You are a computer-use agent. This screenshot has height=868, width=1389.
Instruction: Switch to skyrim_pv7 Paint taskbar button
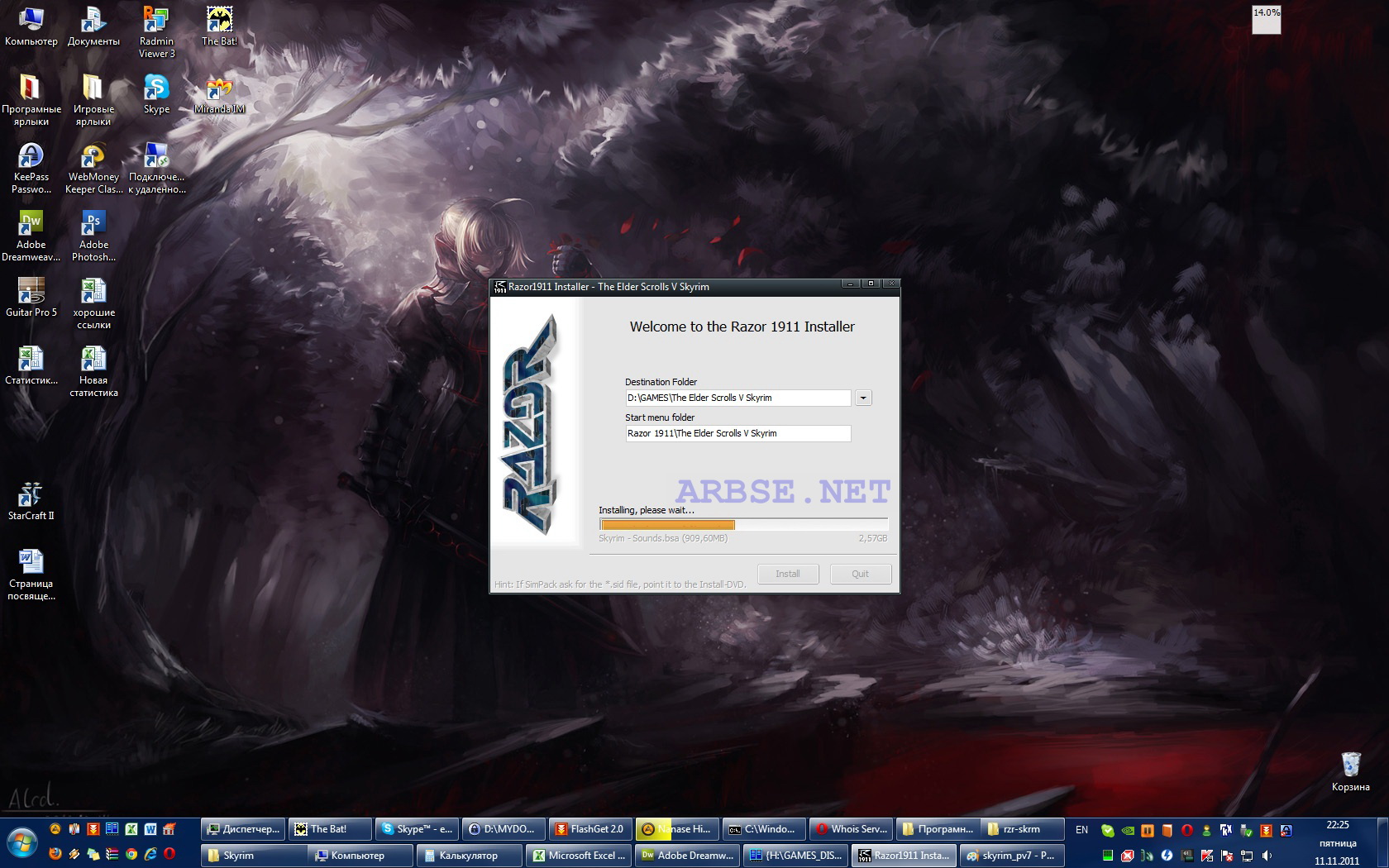pyautogui.click(x=1012, y=856)
